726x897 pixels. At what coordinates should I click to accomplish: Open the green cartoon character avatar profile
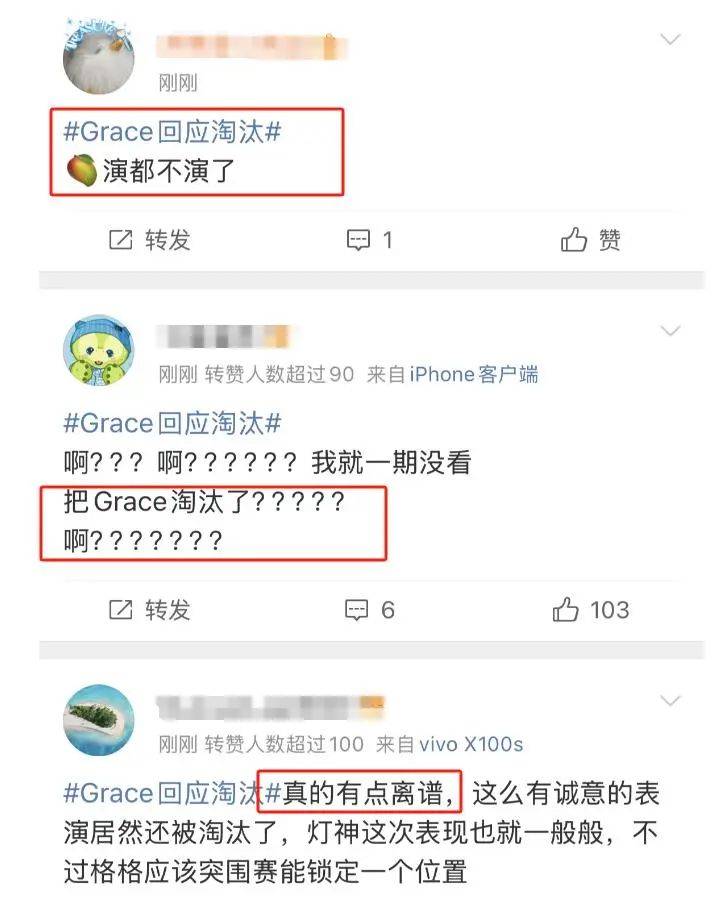click(x=98, y=350)
